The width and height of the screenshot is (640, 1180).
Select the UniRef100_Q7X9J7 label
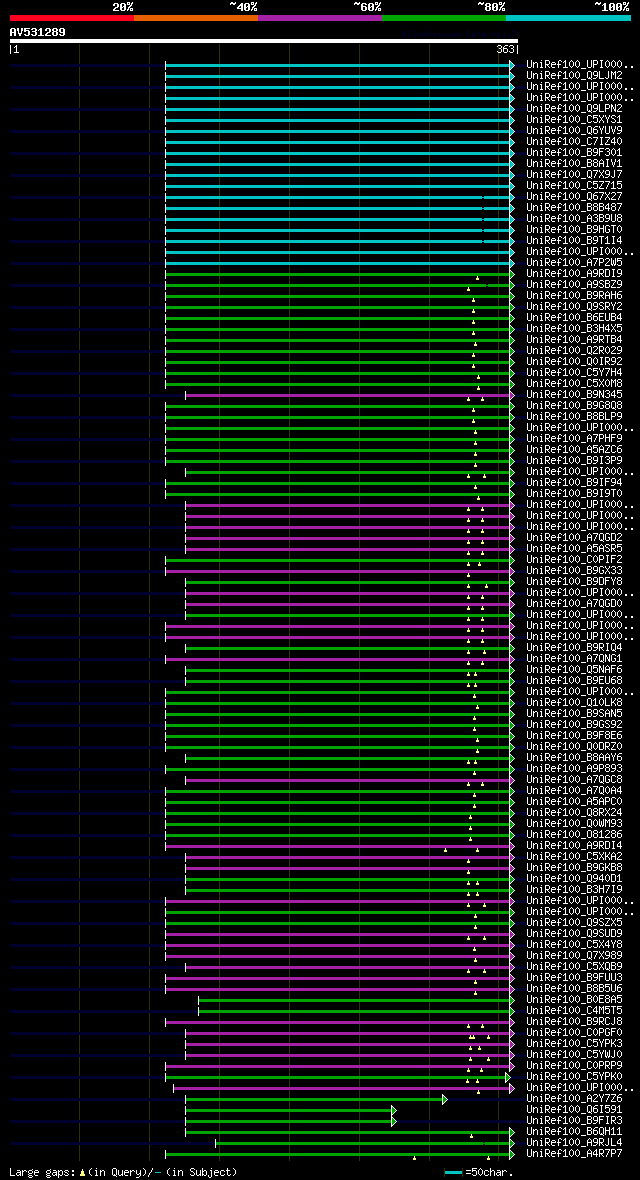[574, 175]
